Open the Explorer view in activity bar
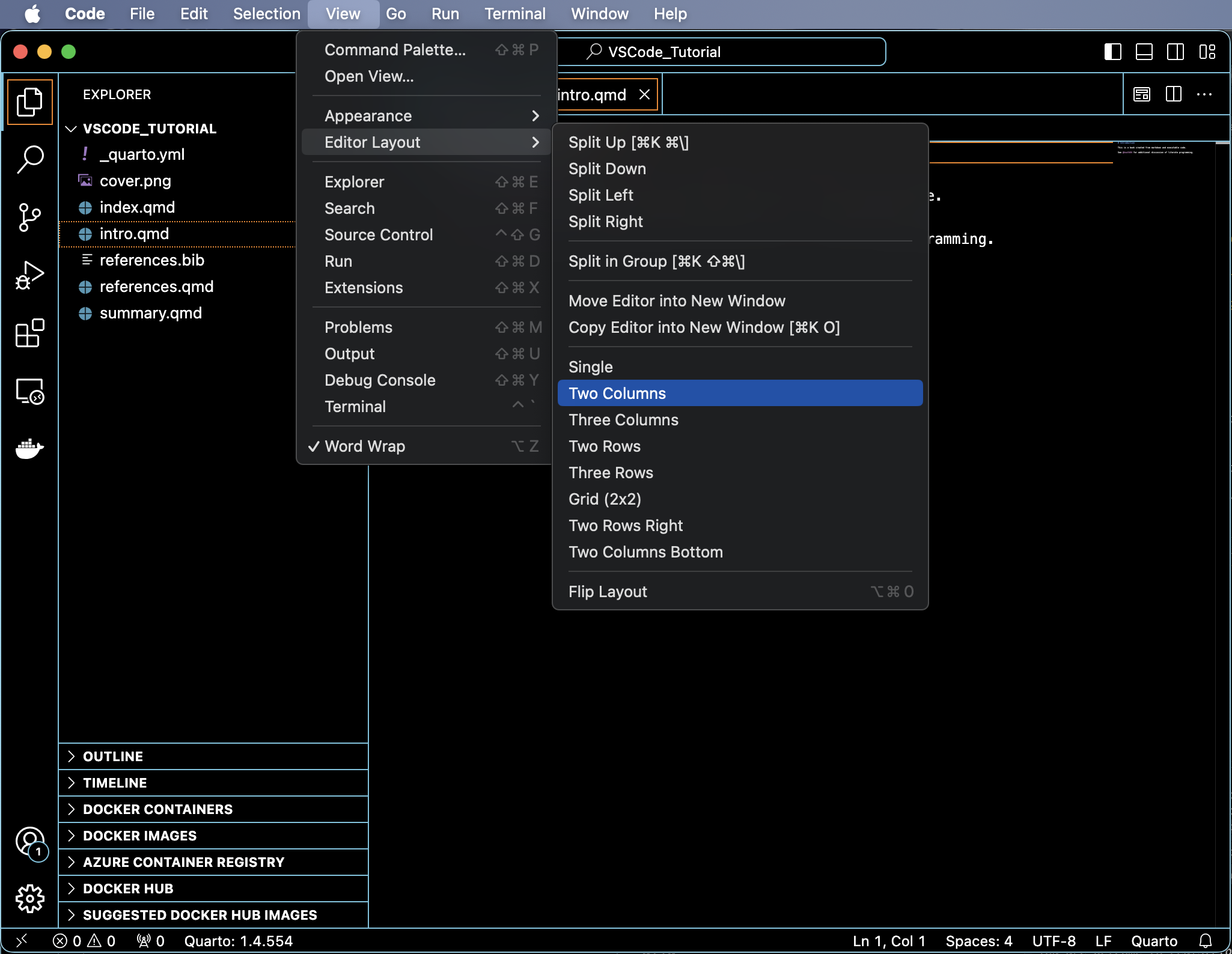The width and height of the screenshot is (1232, 954). [x=29, y=102]
